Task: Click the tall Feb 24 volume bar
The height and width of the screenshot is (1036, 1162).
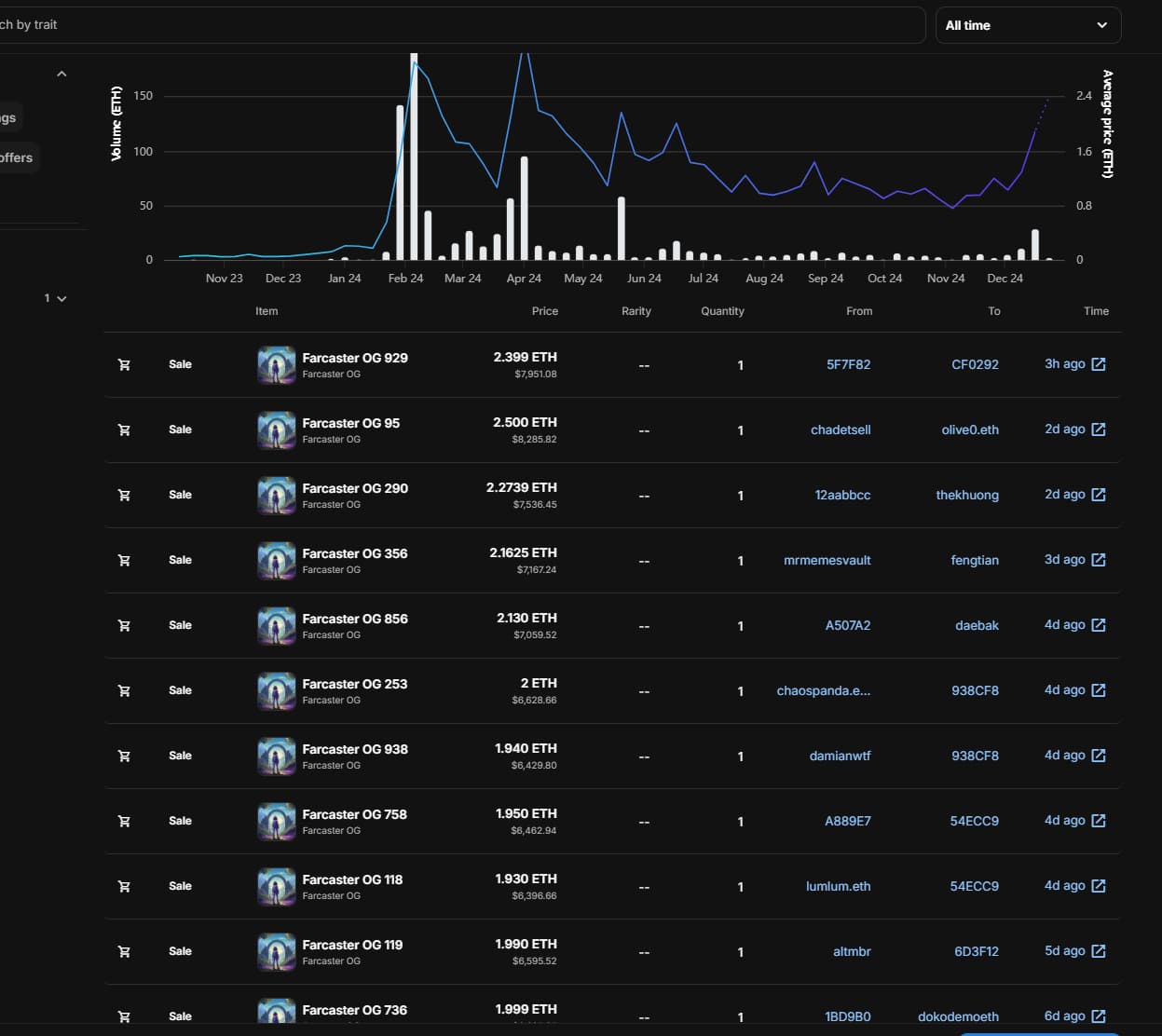Action: pos(414,158)
